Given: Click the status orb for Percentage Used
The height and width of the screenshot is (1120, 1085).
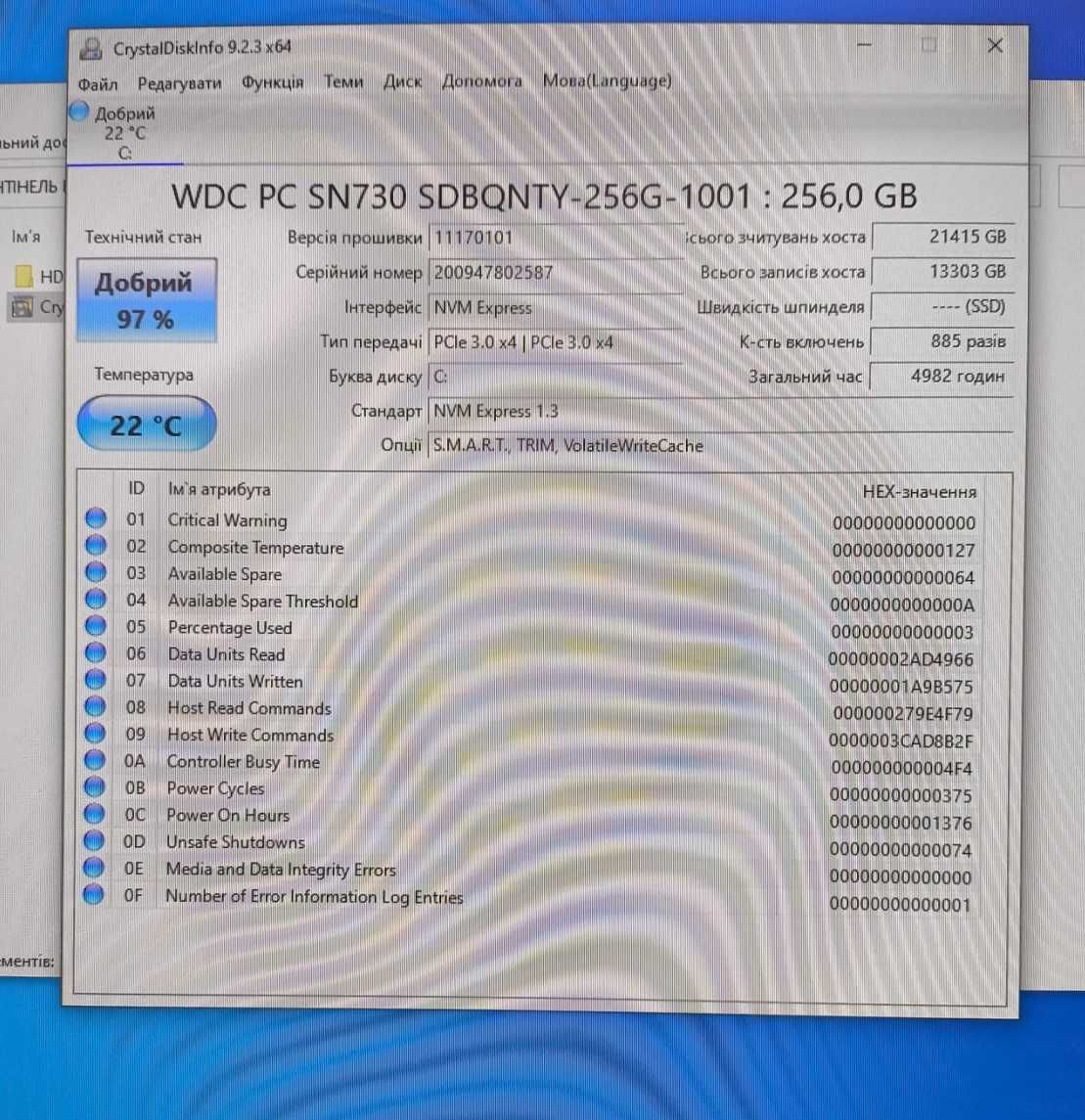Looking at the screenshot, I should (95, 626).
